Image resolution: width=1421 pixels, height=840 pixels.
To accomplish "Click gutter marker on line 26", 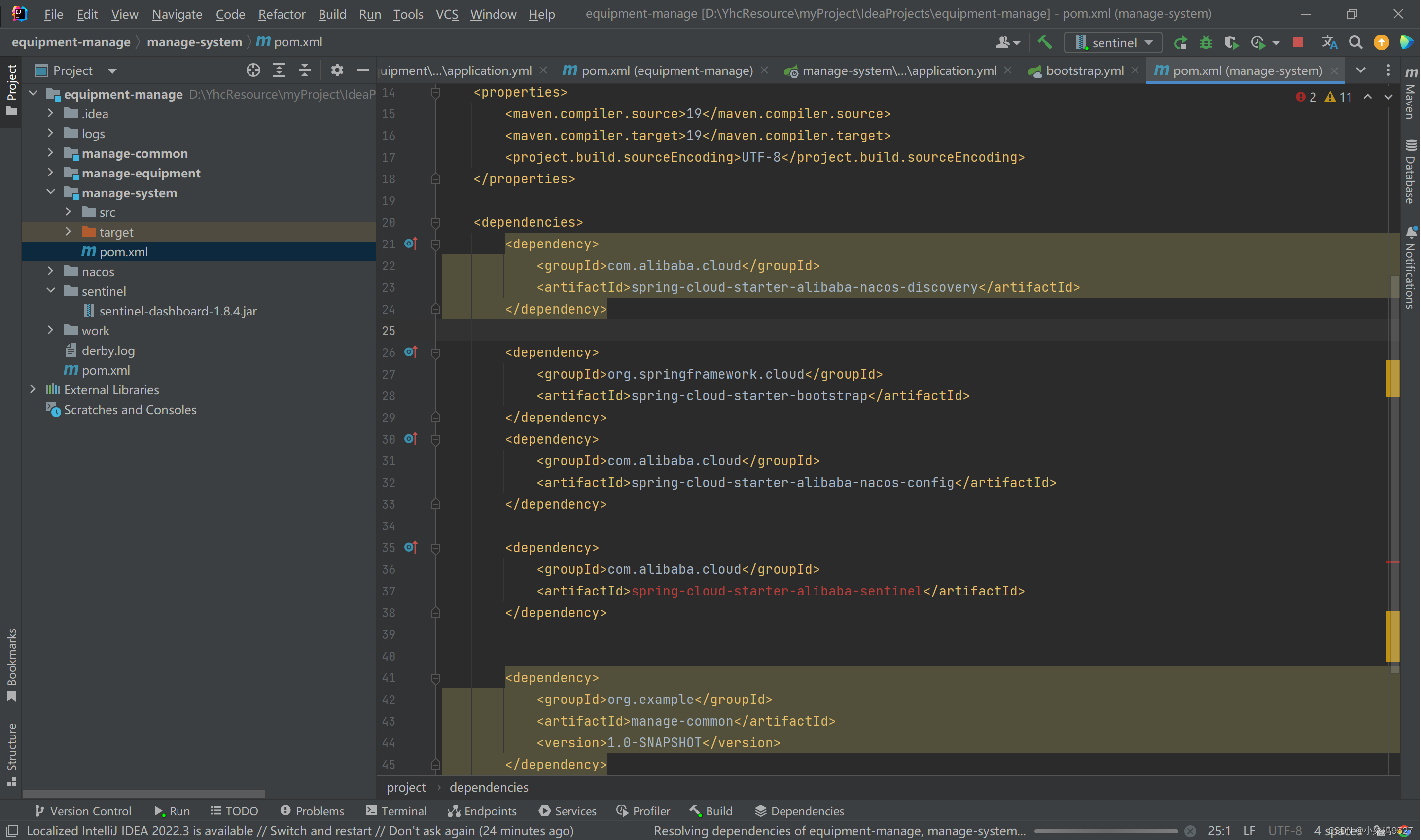I will click(411, 352).
